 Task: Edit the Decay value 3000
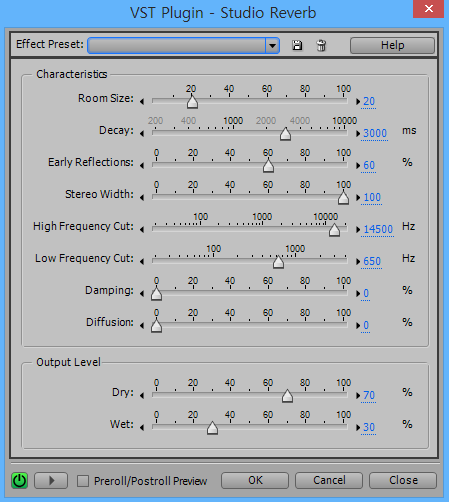375,133
